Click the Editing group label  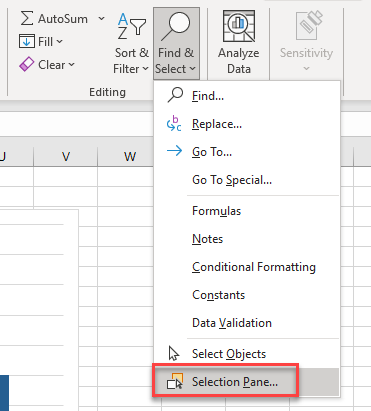[107, 92]
